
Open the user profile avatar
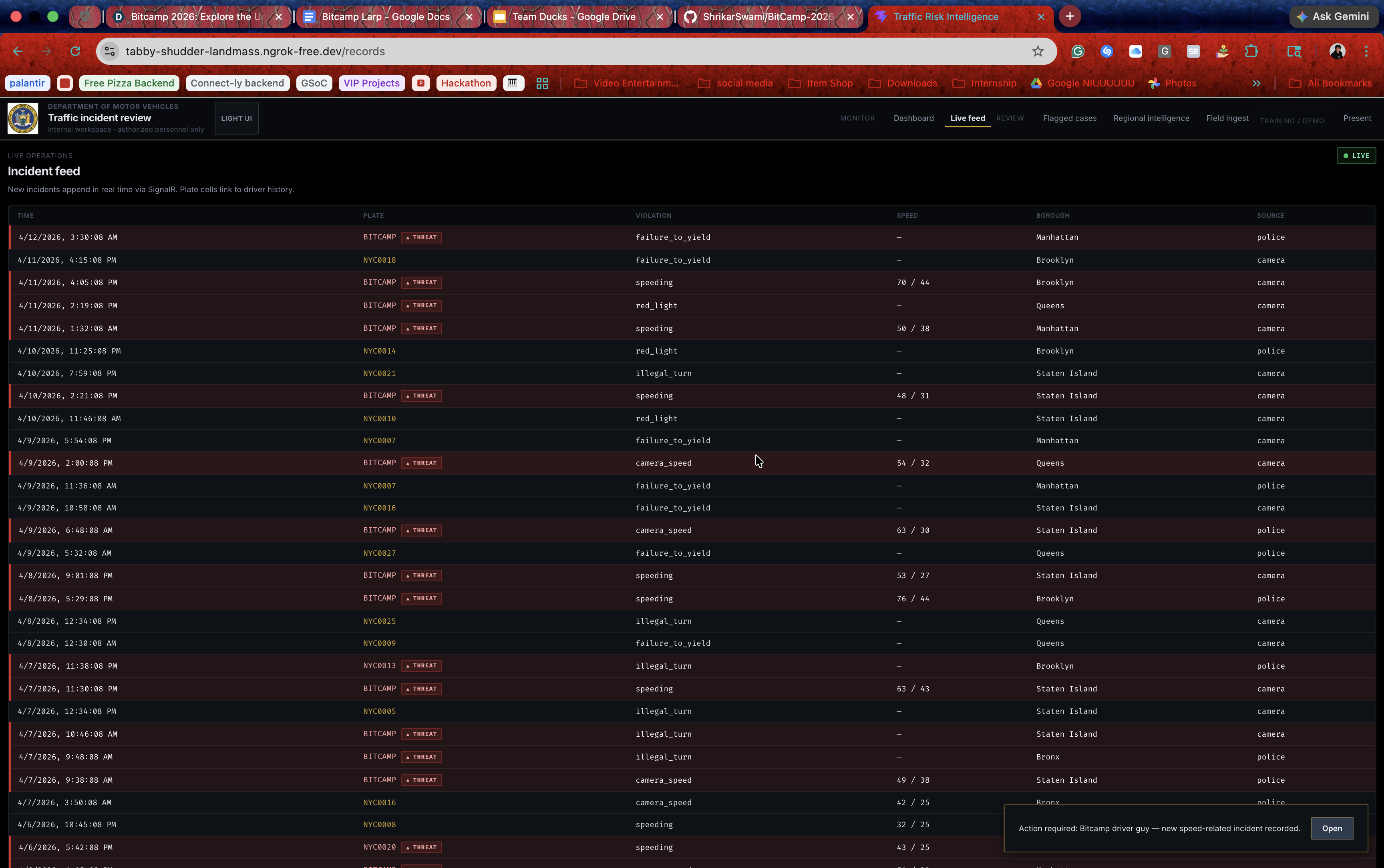[x=1337, y=52]
